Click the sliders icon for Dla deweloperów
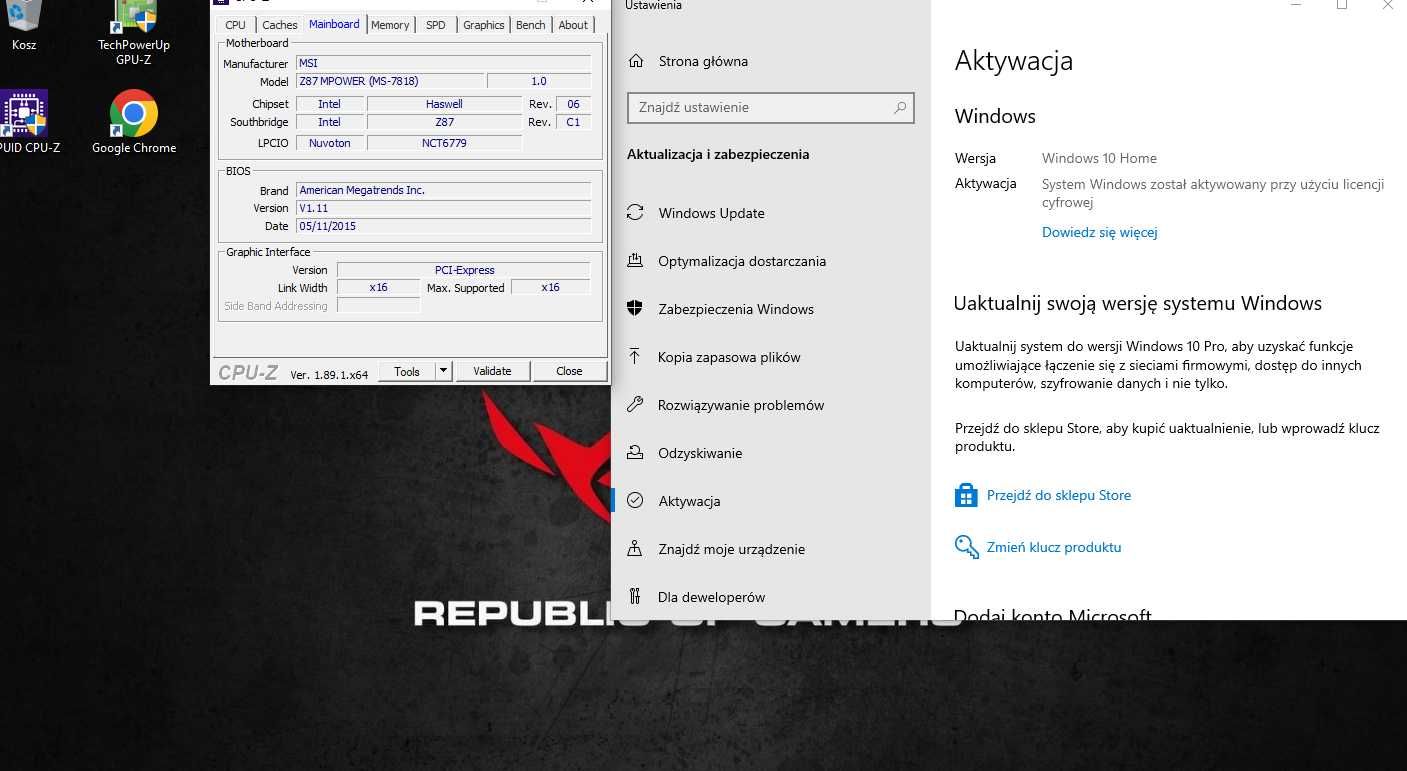1407x771 pixels. (x=635, y=597)
